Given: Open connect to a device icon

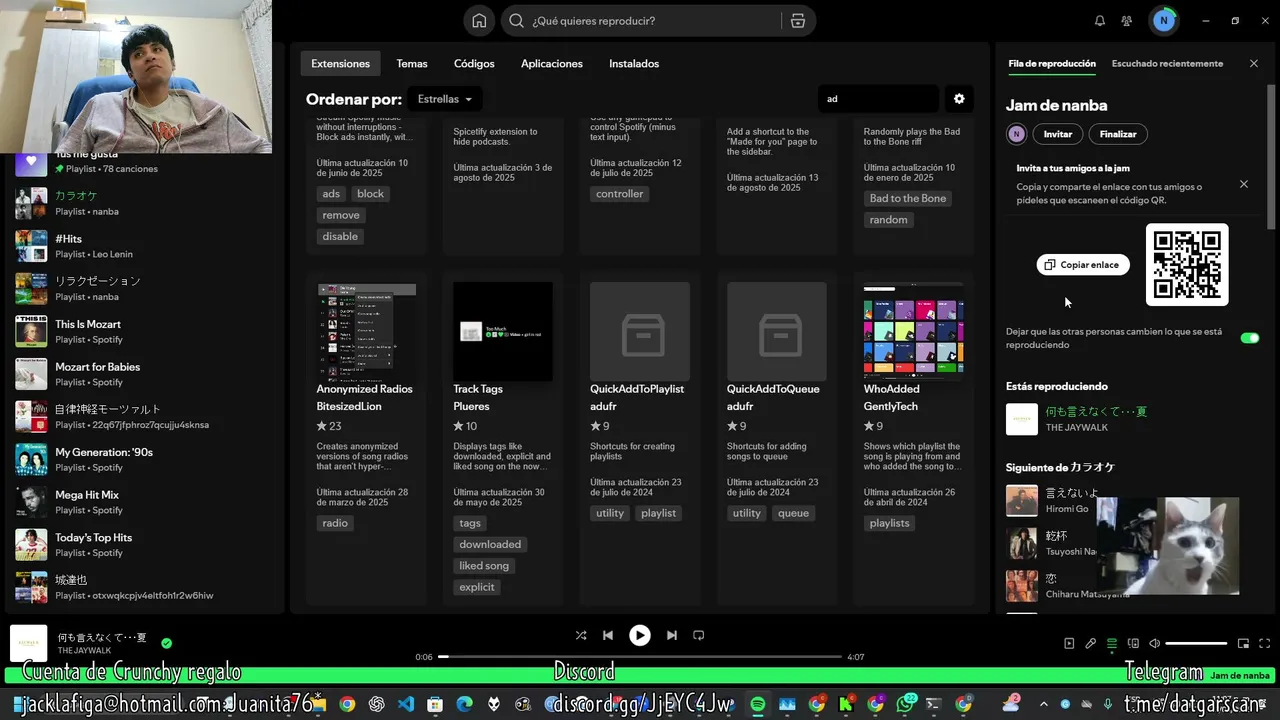Looking at the screenshot, I should click(x=1133, y=644).
